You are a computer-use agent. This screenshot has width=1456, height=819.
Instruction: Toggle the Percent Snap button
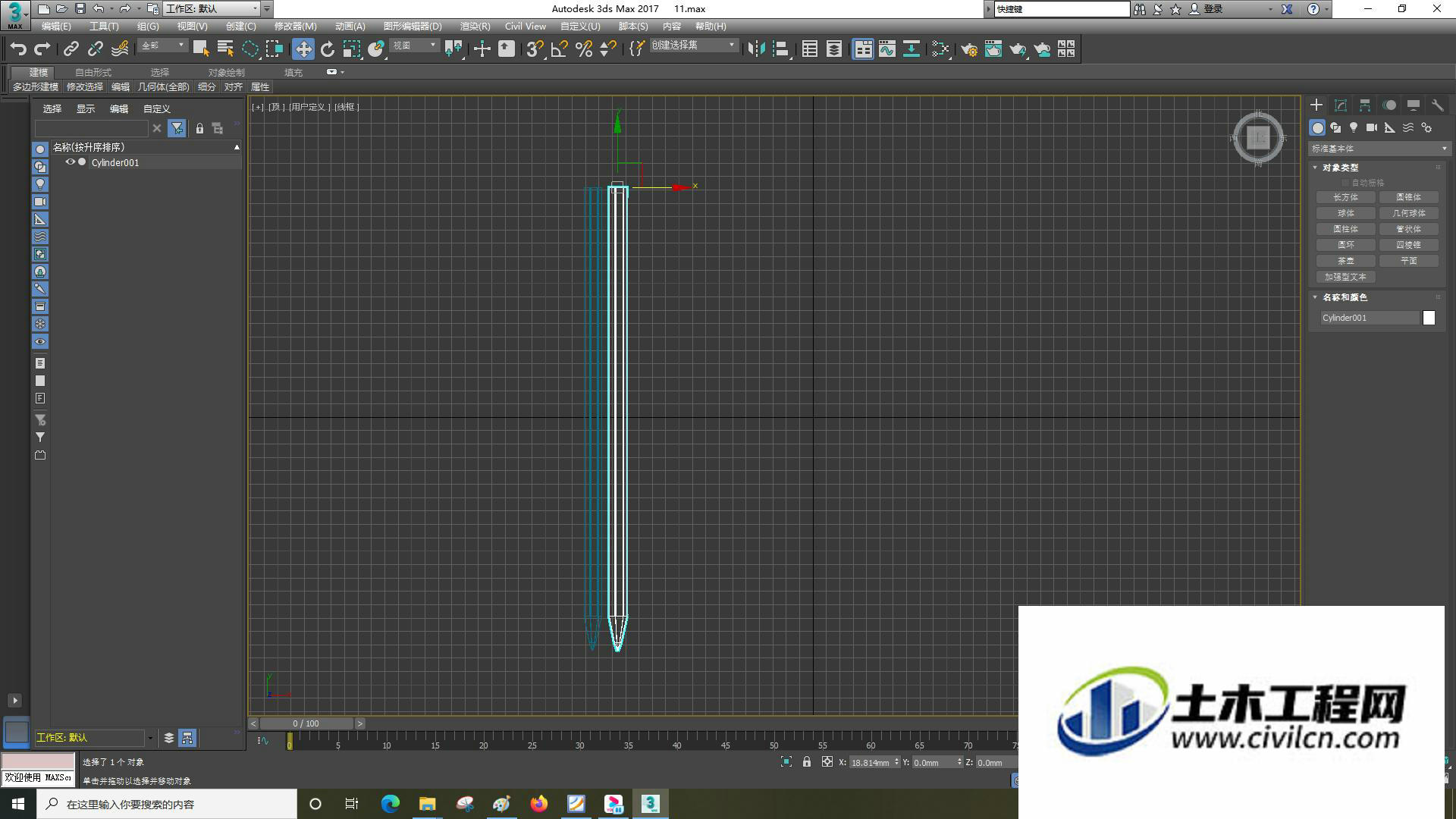tap(584, 49)
